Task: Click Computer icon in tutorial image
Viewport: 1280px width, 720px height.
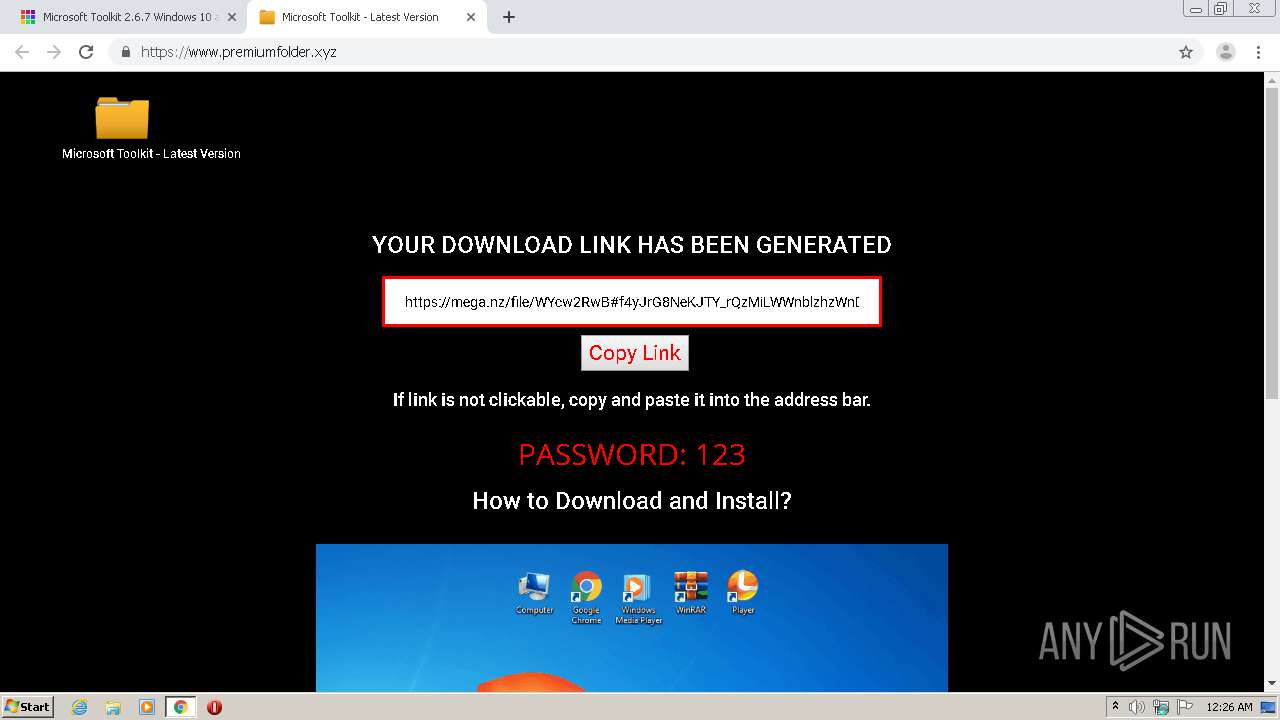Action: [x=534, y=593]
